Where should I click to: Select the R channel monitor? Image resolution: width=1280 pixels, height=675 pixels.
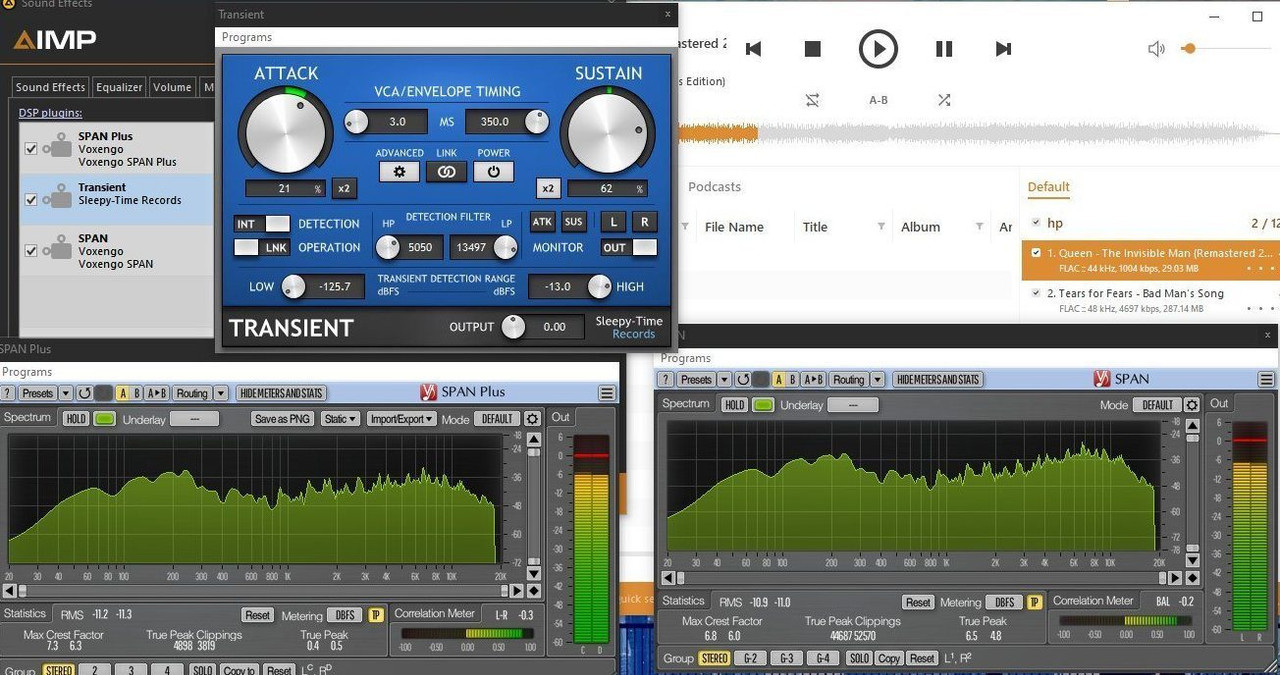tap(645, 222)
